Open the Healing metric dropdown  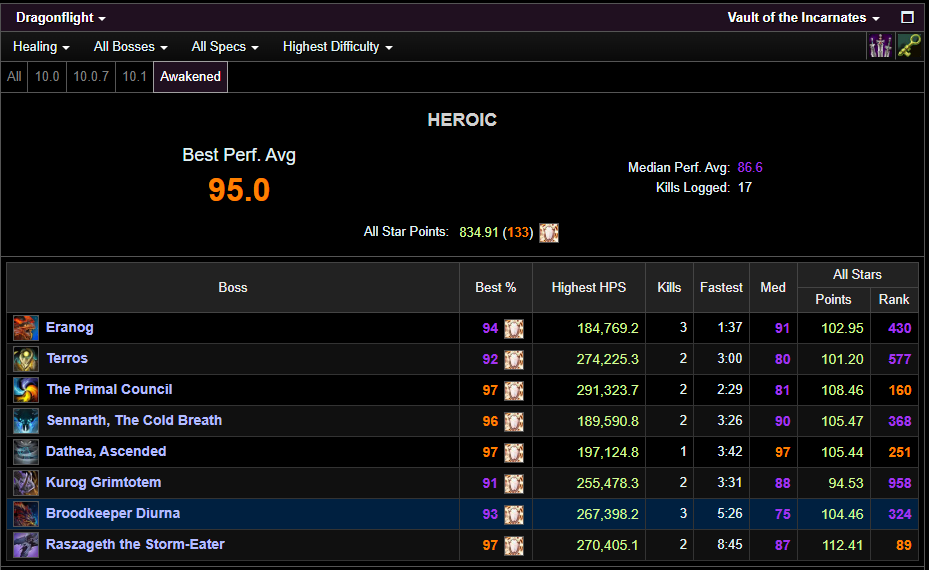point(41,47)
